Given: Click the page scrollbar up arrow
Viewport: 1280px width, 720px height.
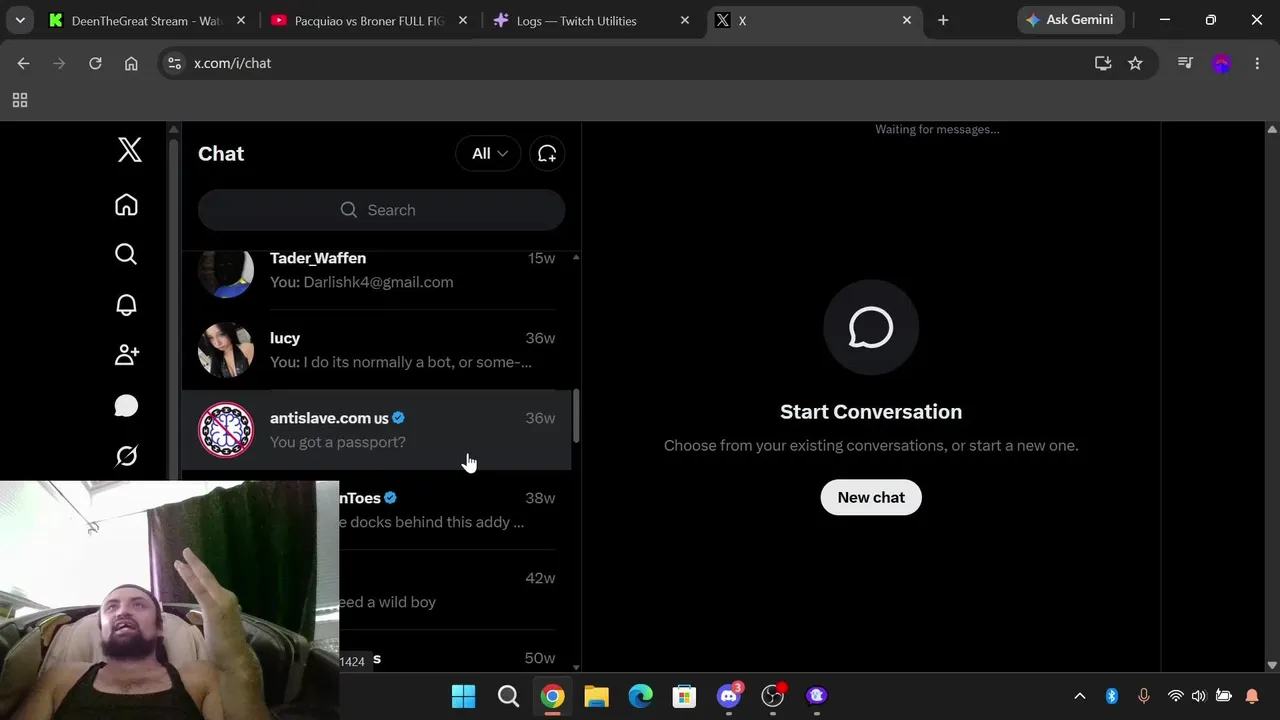Looking at the screenshot, I should click(x=1272, y=129).
